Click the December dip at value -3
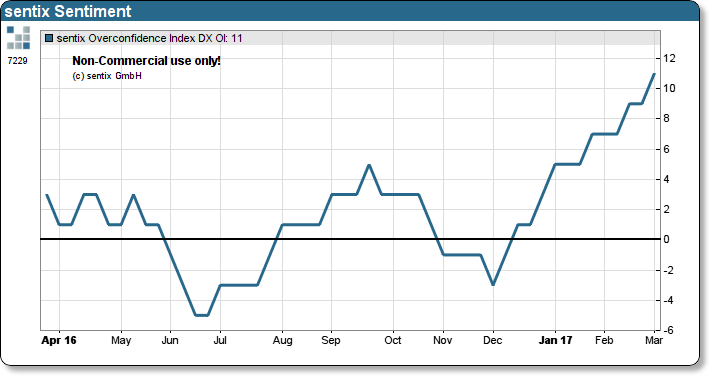 click(493, 284)
